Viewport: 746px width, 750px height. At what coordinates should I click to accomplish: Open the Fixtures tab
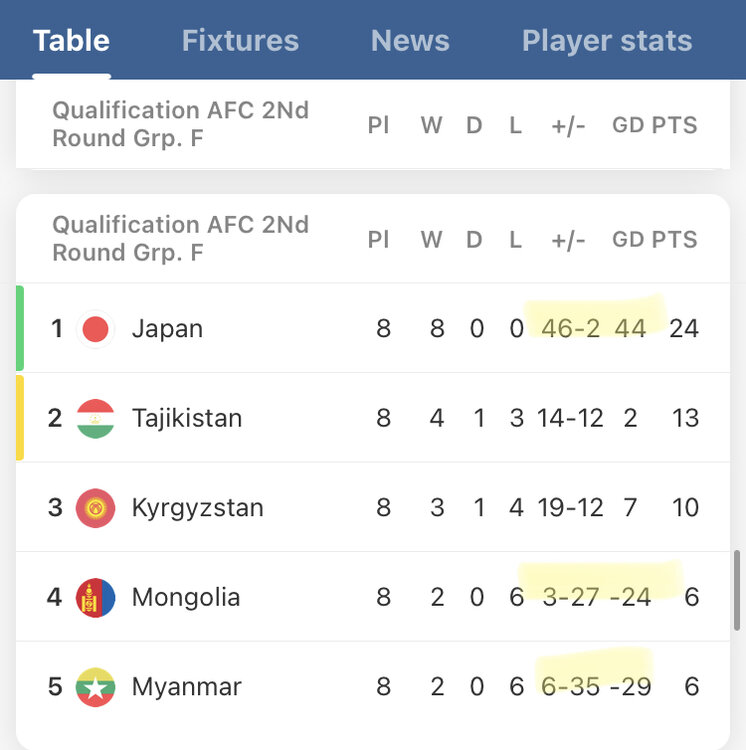[x=240, y=41]
